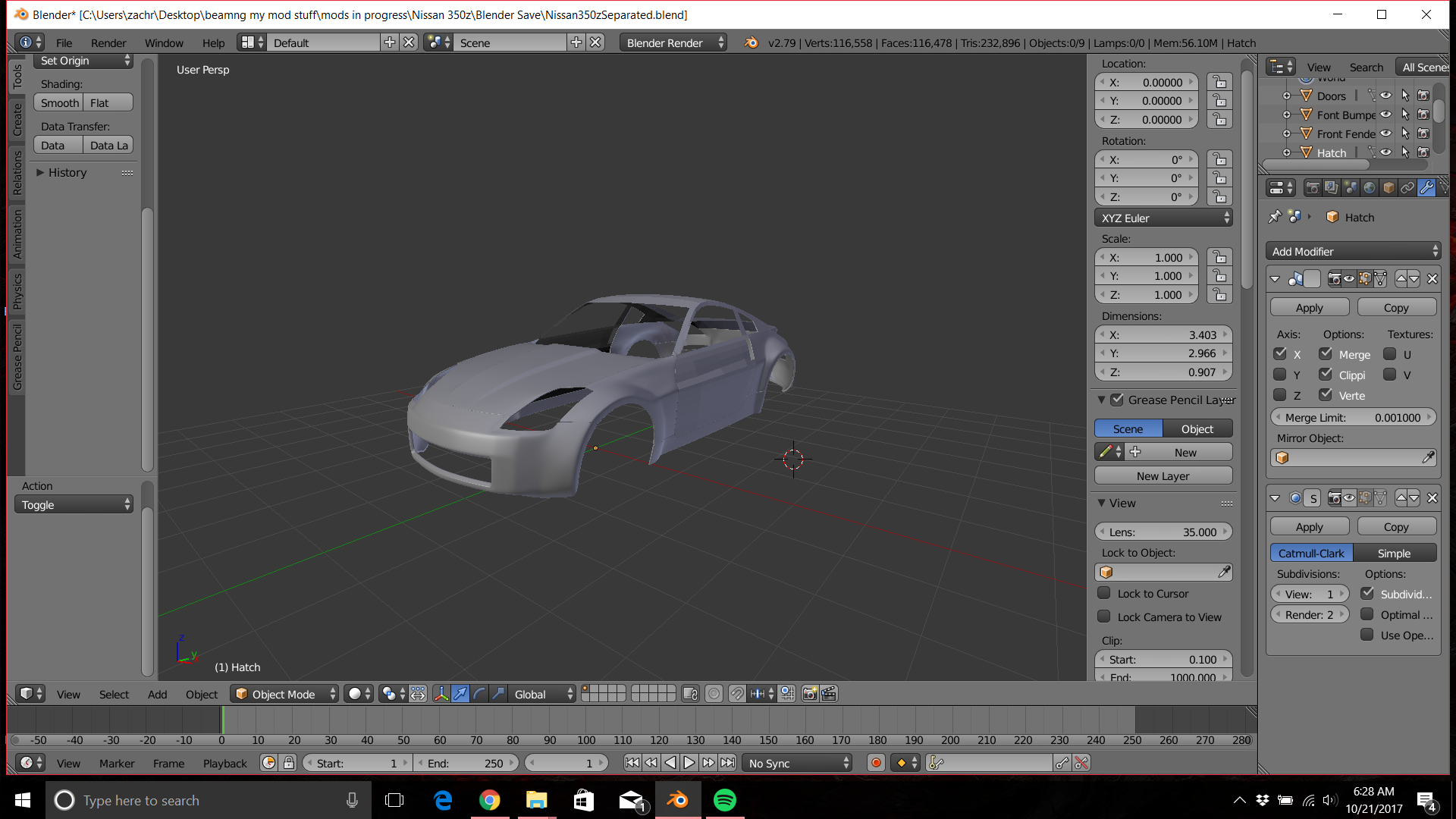Click OpenGL render image camera icon
Screen dimensions: 1456x819
click(810, 694)
